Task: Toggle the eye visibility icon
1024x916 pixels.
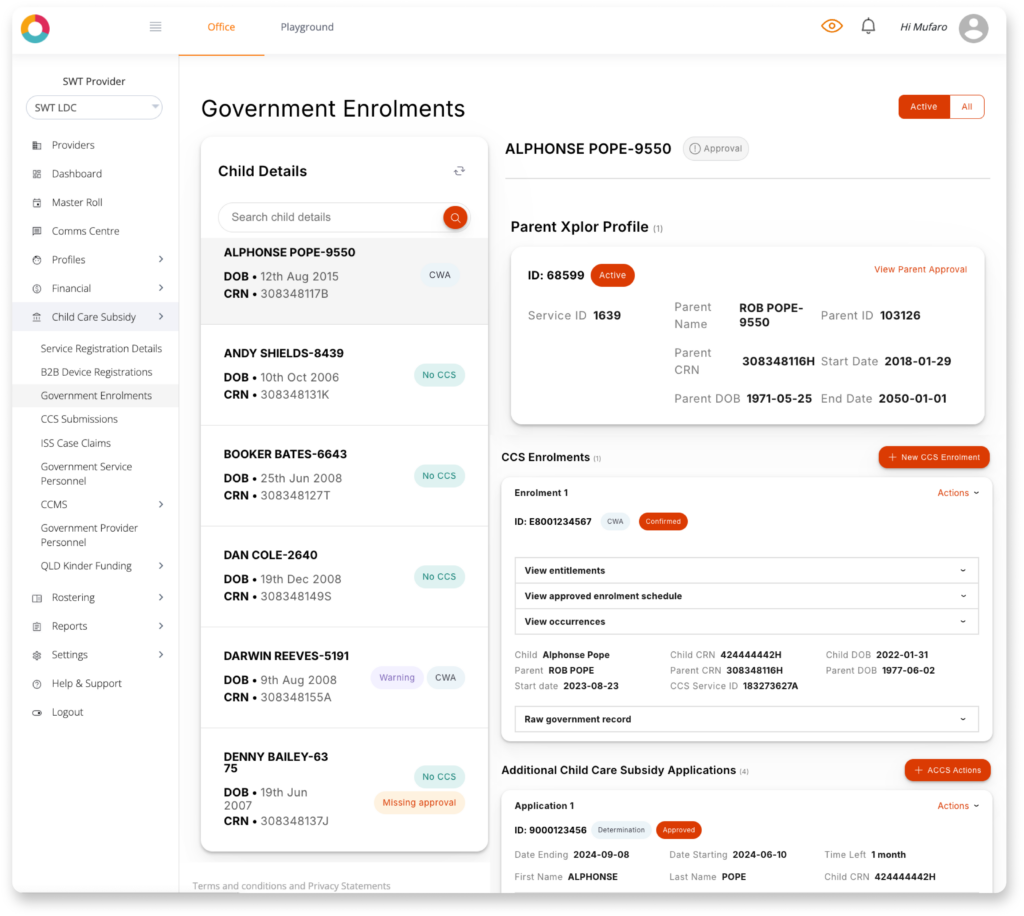Action: coord(831,27)
